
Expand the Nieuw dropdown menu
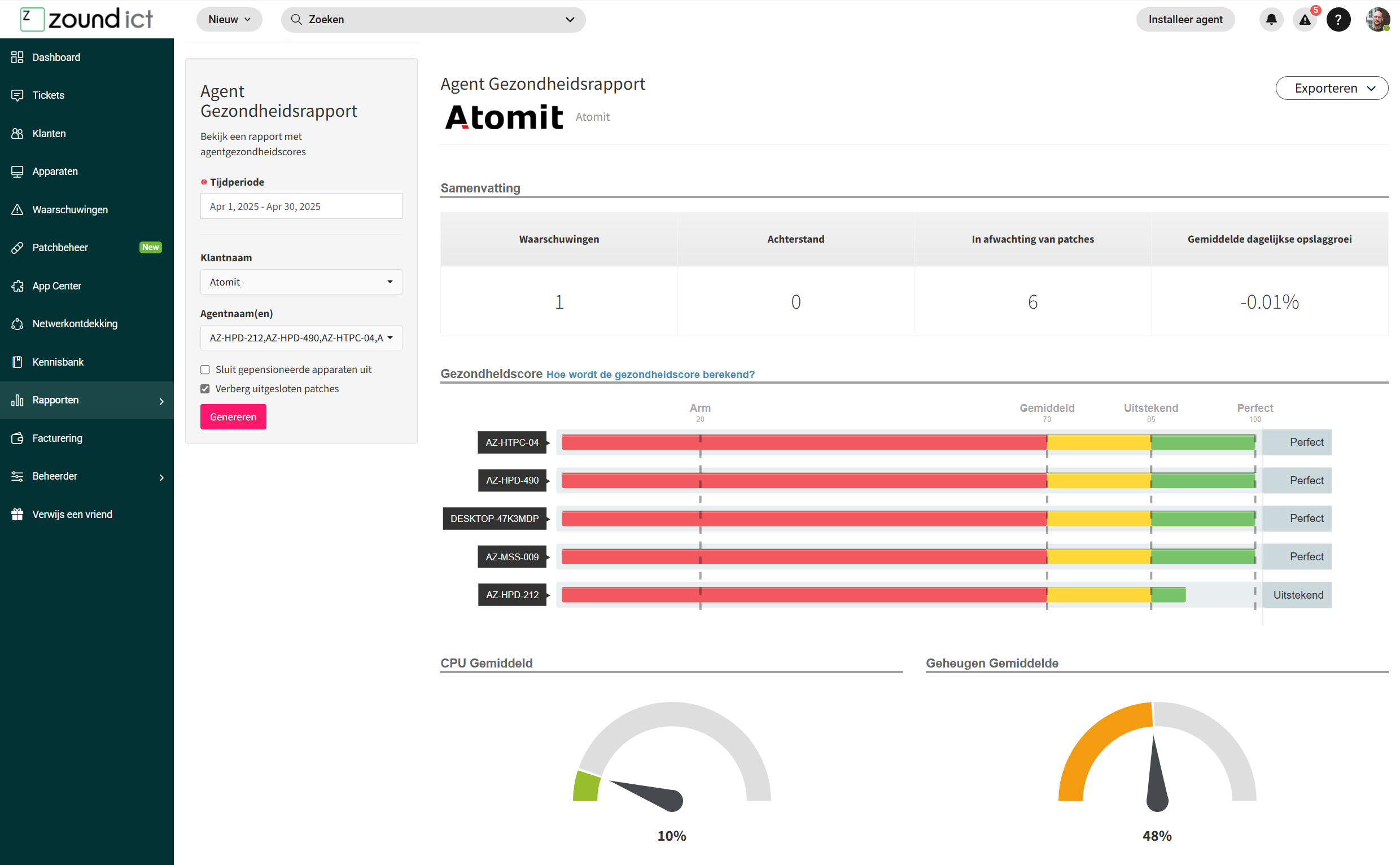229,19
